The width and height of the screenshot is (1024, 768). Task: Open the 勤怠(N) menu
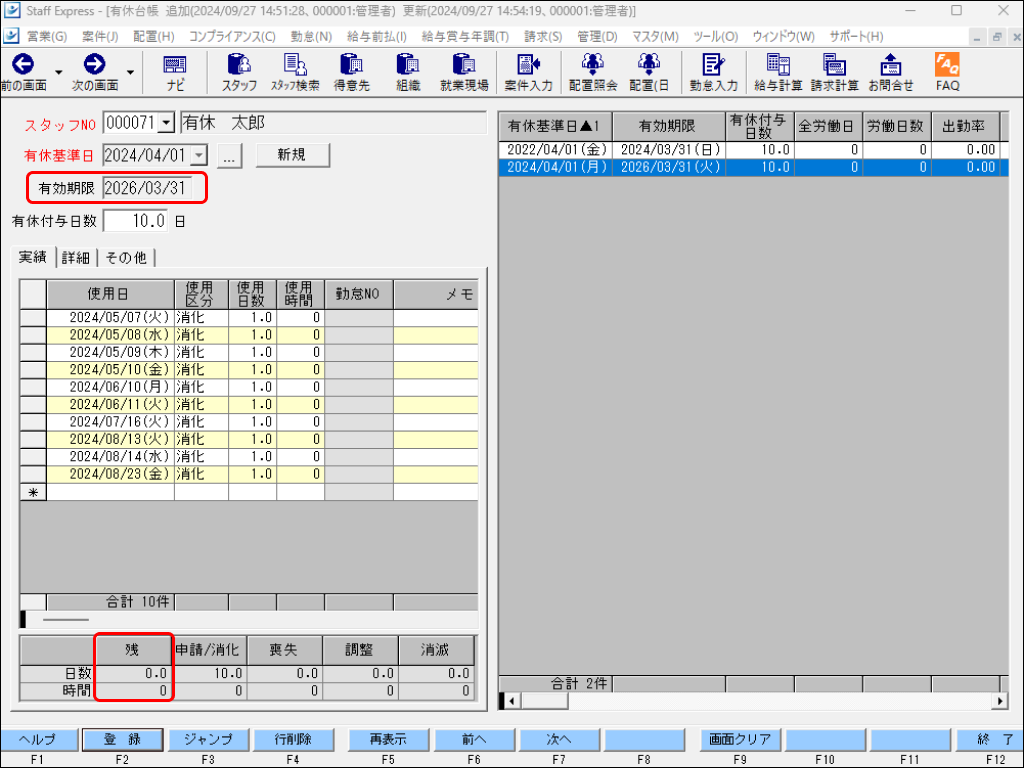tap(311, 37)
